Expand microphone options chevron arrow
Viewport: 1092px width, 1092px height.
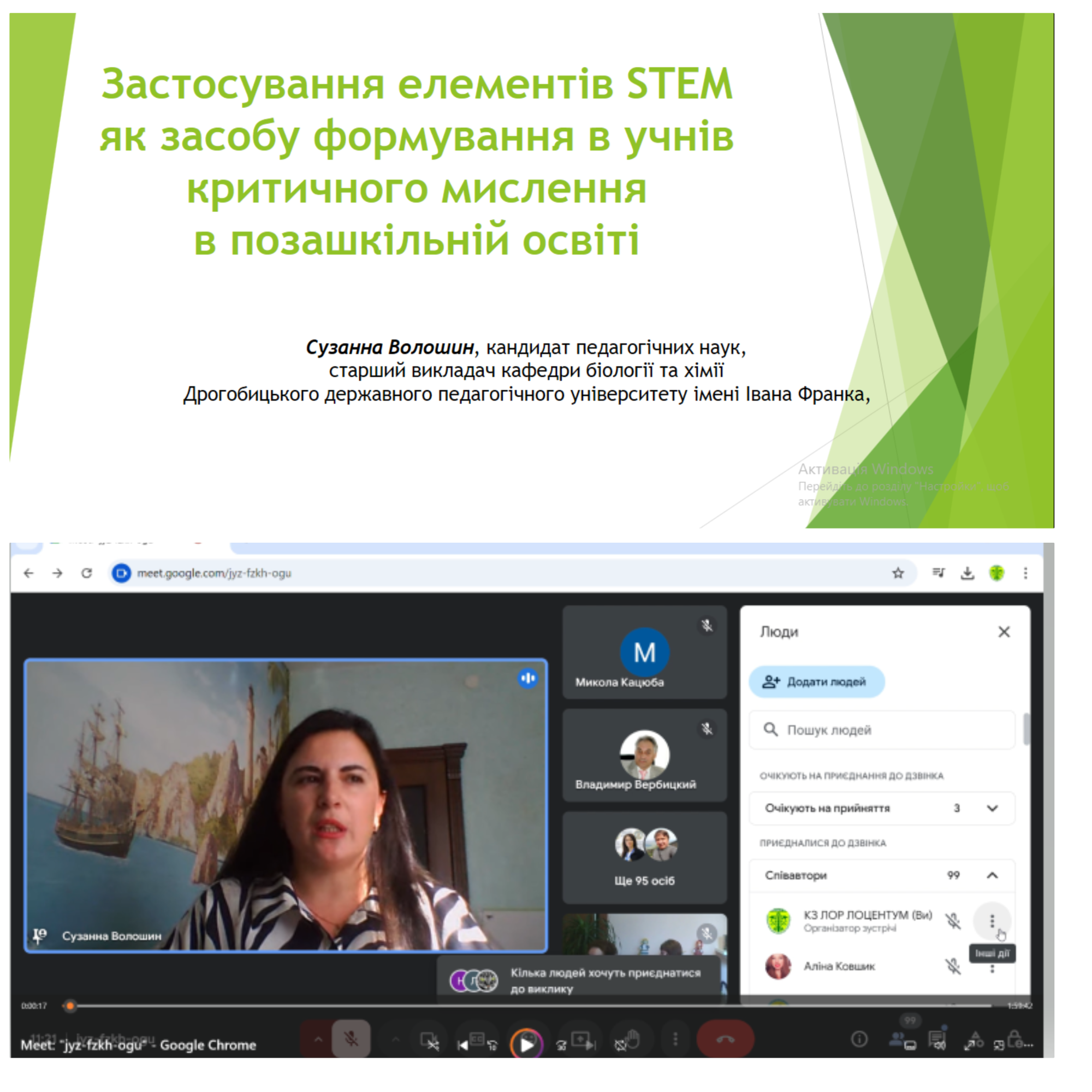(x=318, y=1039)
